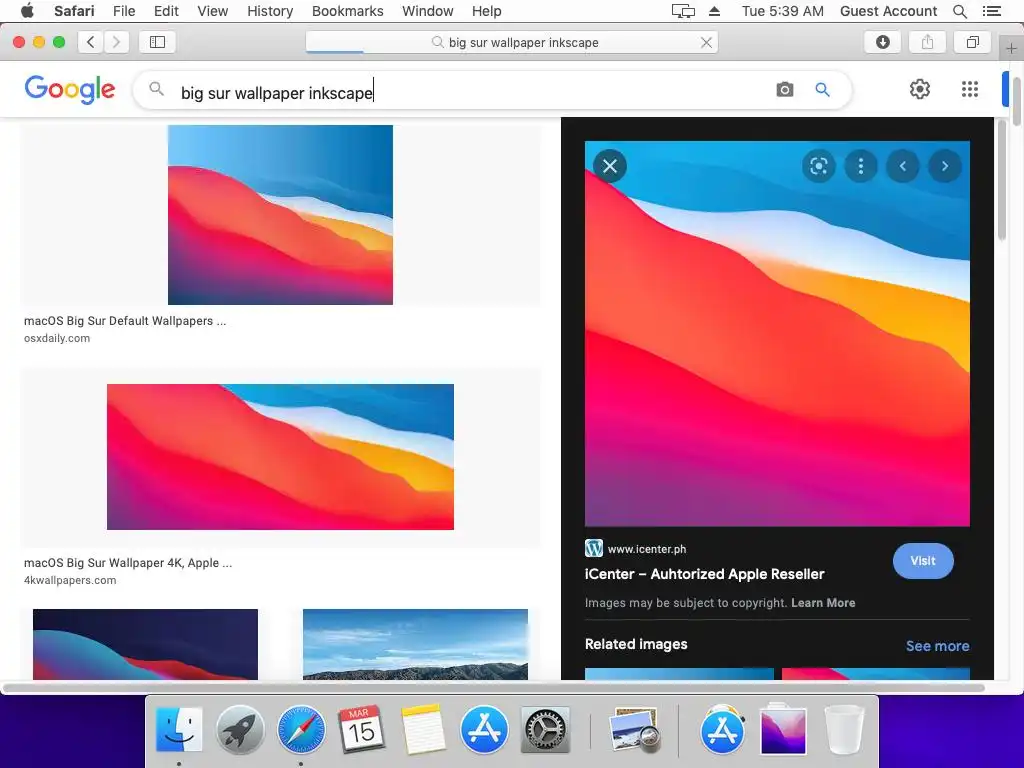Stop loading with the address bar X

pos(706,42)
